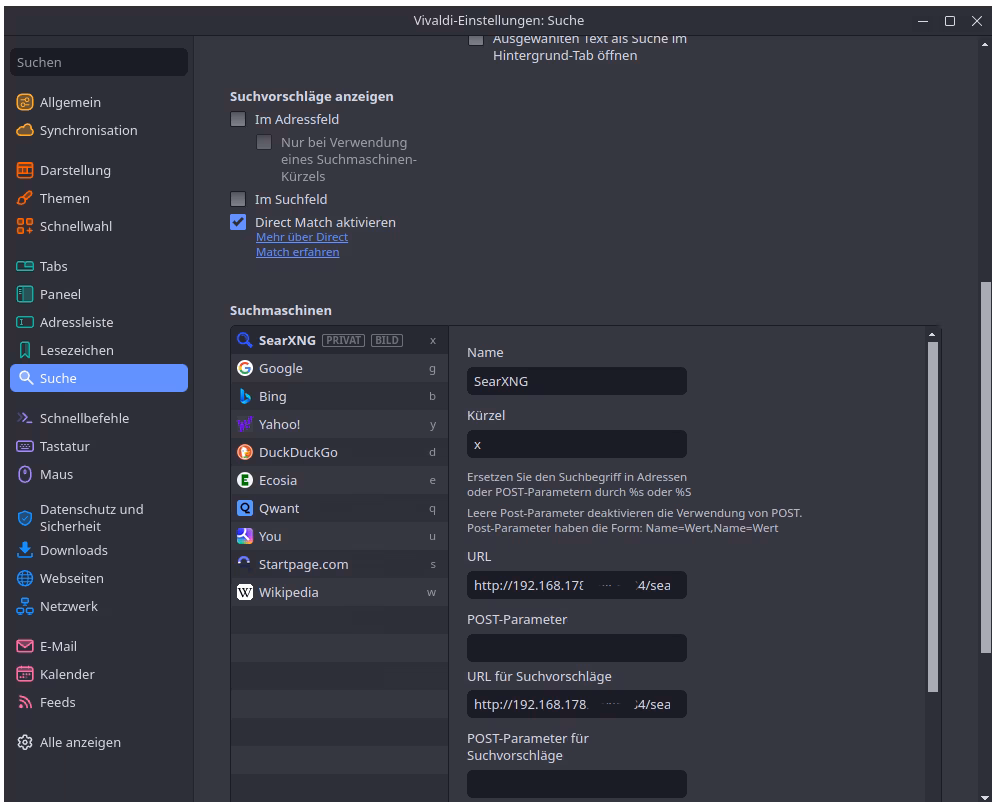
Task: Click the Schnellwahl grid icon
Action: coord(25,226)
